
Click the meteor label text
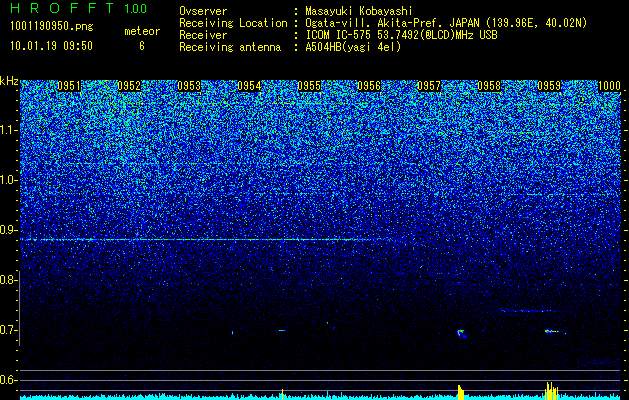pyautogui.click(x=142, y=31)
